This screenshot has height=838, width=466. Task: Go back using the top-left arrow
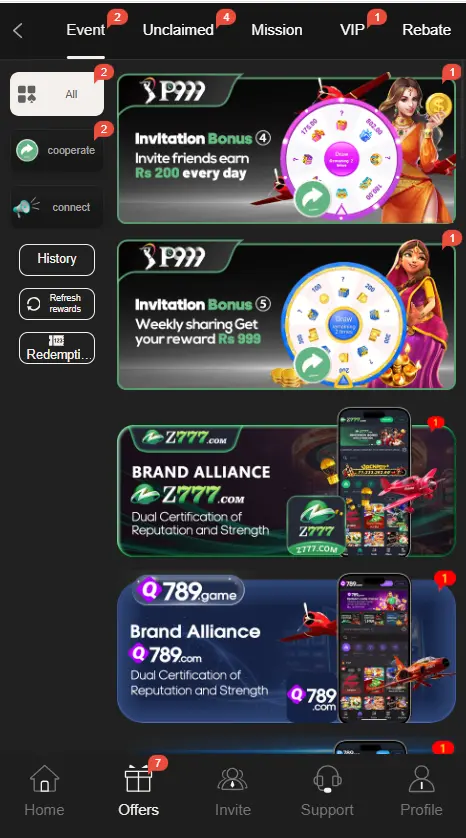point(18,30)
